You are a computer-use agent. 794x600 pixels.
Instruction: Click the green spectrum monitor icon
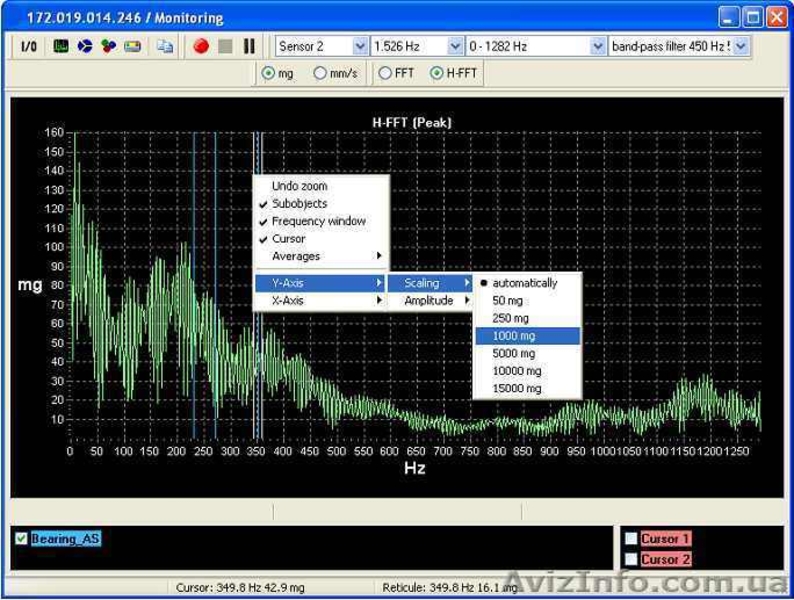(x=61, y=47)
